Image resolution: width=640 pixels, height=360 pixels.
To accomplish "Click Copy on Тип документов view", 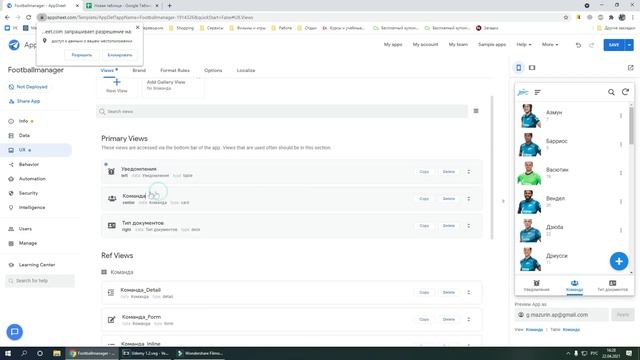I will [x=424, y=226].
